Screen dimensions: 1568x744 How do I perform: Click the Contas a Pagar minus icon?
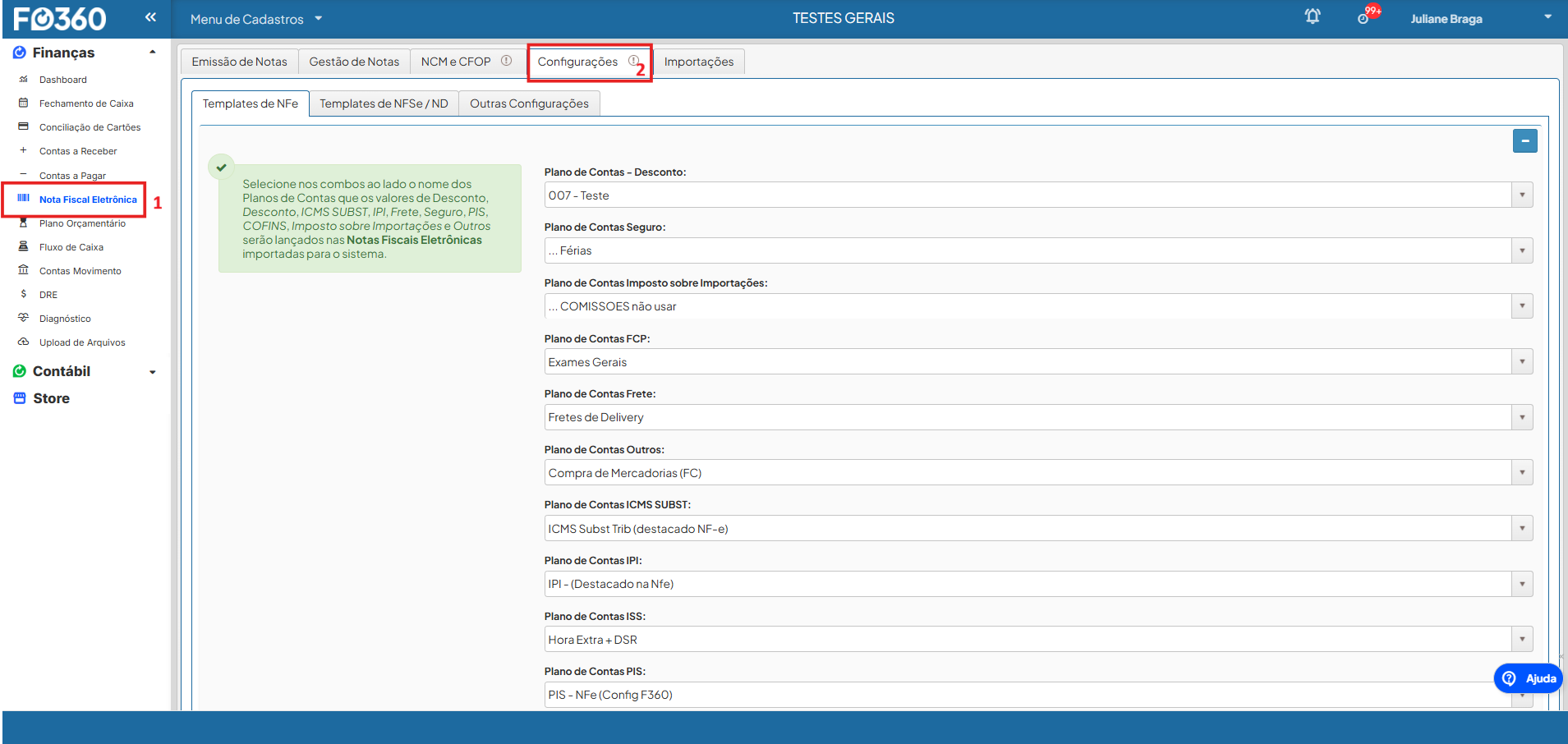tap(24, 175)
